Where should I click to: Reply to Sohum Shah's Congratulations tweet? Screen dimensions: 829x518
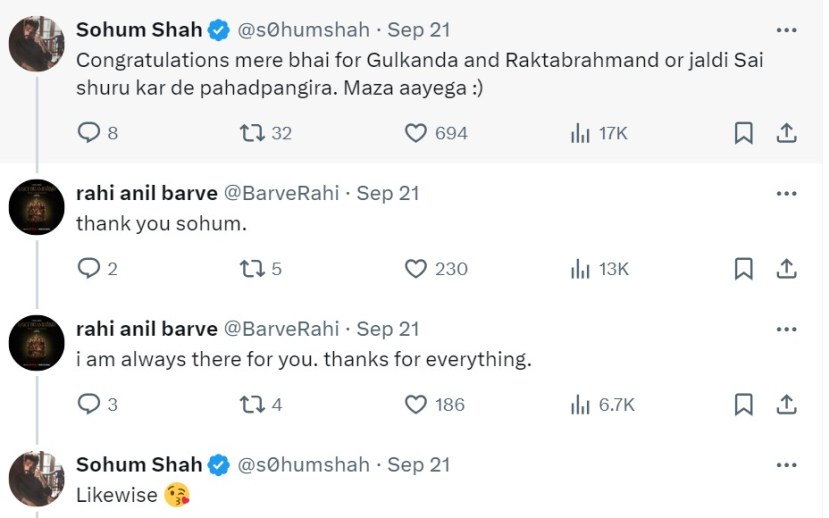(x=89, y=133)
